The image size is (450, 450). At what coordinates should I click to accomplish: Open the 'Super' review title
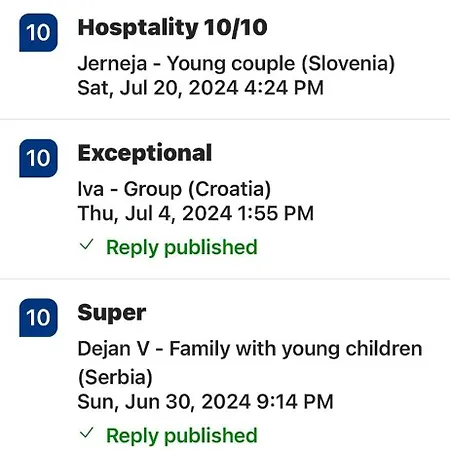tap(112, 313)
